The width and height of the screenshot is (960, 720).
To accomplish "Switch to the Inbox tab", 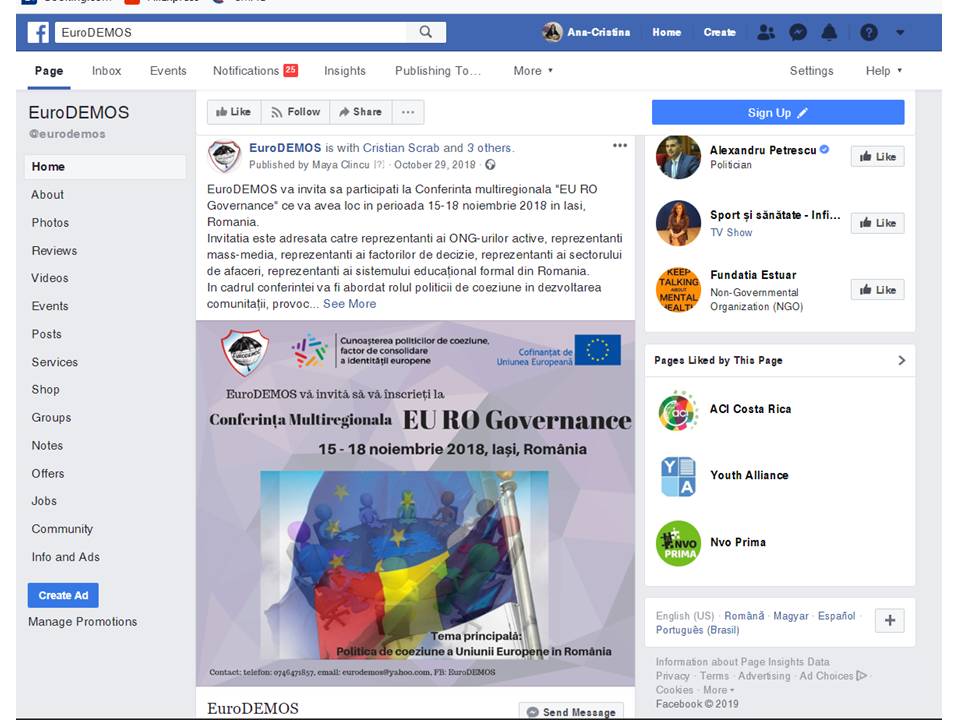I will 107,70.
